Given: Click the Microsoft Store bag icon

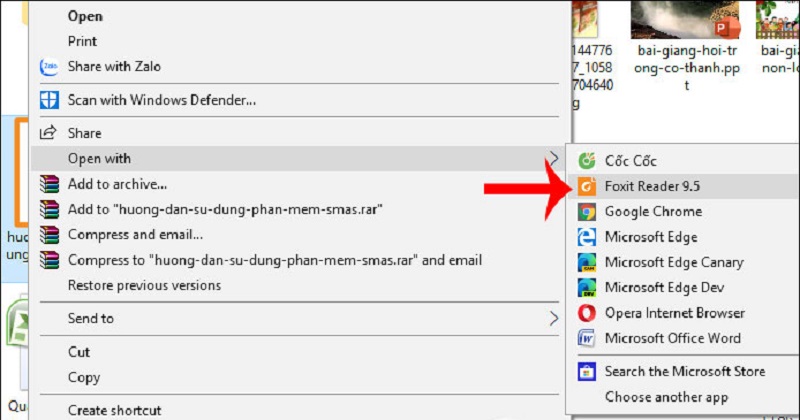Looking at the screenshot, I should tap(586, 372).
